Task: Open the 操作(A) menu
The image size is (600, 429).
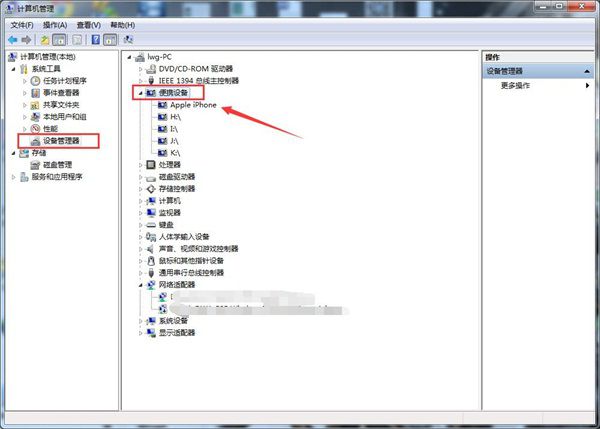Action: 55,25
